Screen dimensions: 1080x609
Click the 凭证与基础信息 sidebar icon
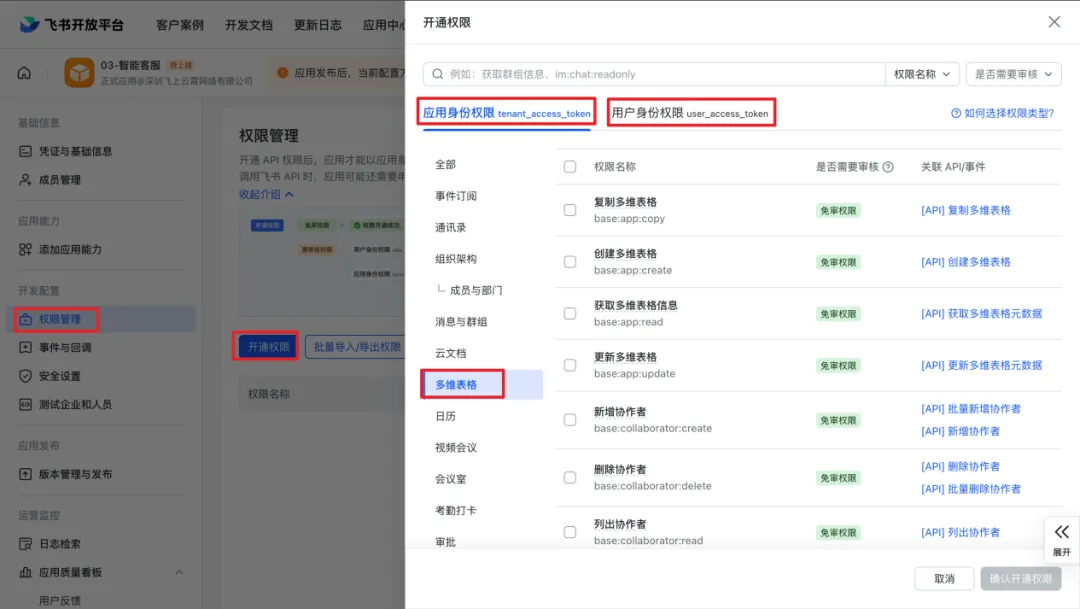[25, 151]
